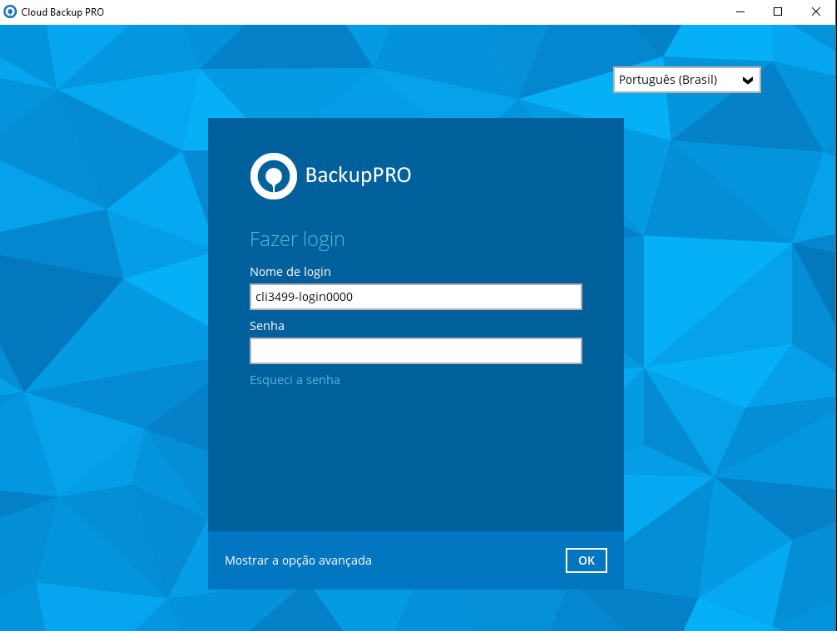Minimize the Cloud Backup PRO window

[739, 12]
